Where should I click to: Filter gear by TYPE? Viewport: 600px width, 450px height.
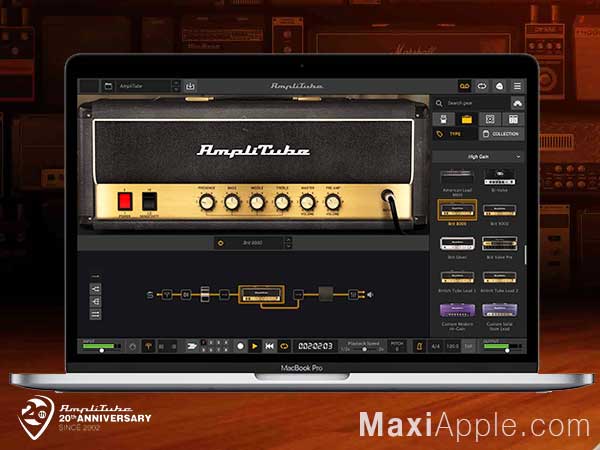click(455, 134)
